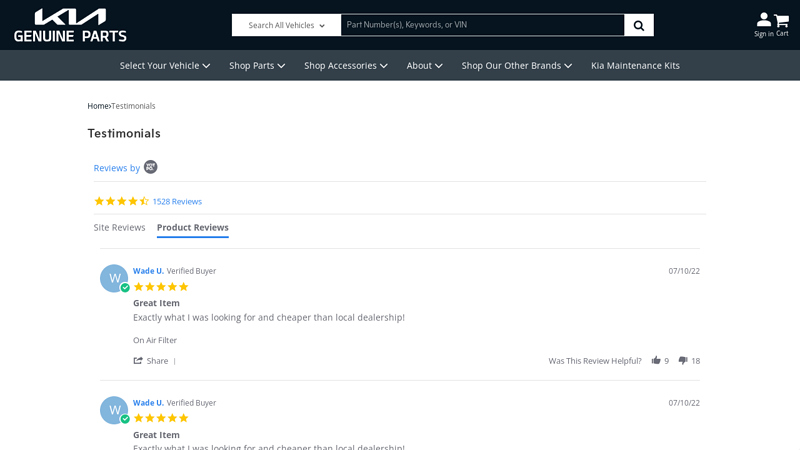Screen dimensions: 800x450
Task: Click the unhelpful count 18 on first review
Action: 695,361
